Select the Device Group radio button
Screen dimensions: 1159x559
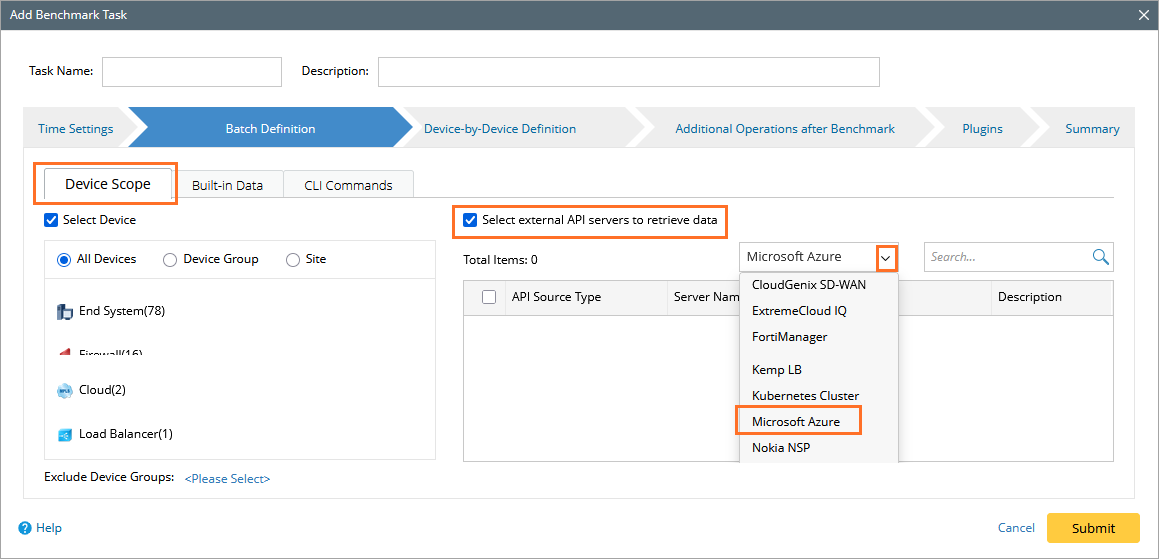tap(169, 259)
